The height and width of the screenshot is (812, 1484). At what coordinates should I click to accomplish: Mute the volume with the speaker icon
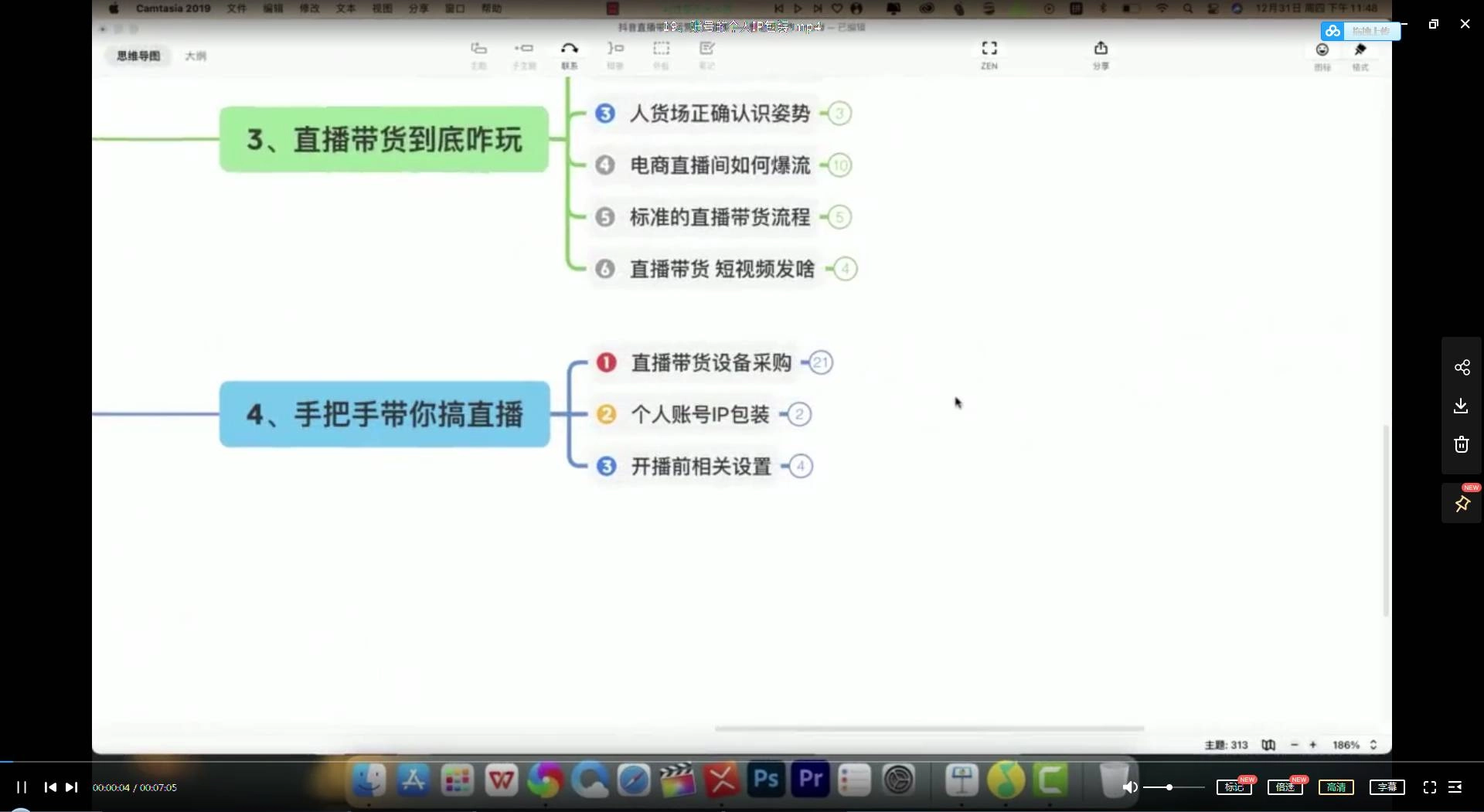tap(1129, 787)
